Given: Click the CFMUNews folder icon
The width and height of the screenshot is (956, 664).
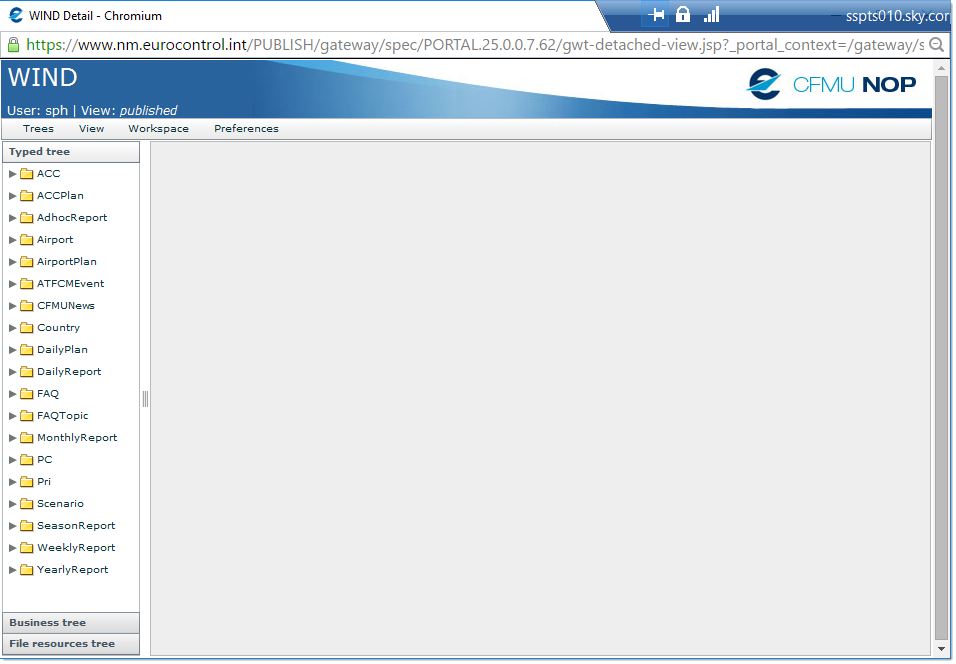Looking at the screenshot, I should point(27,306).
